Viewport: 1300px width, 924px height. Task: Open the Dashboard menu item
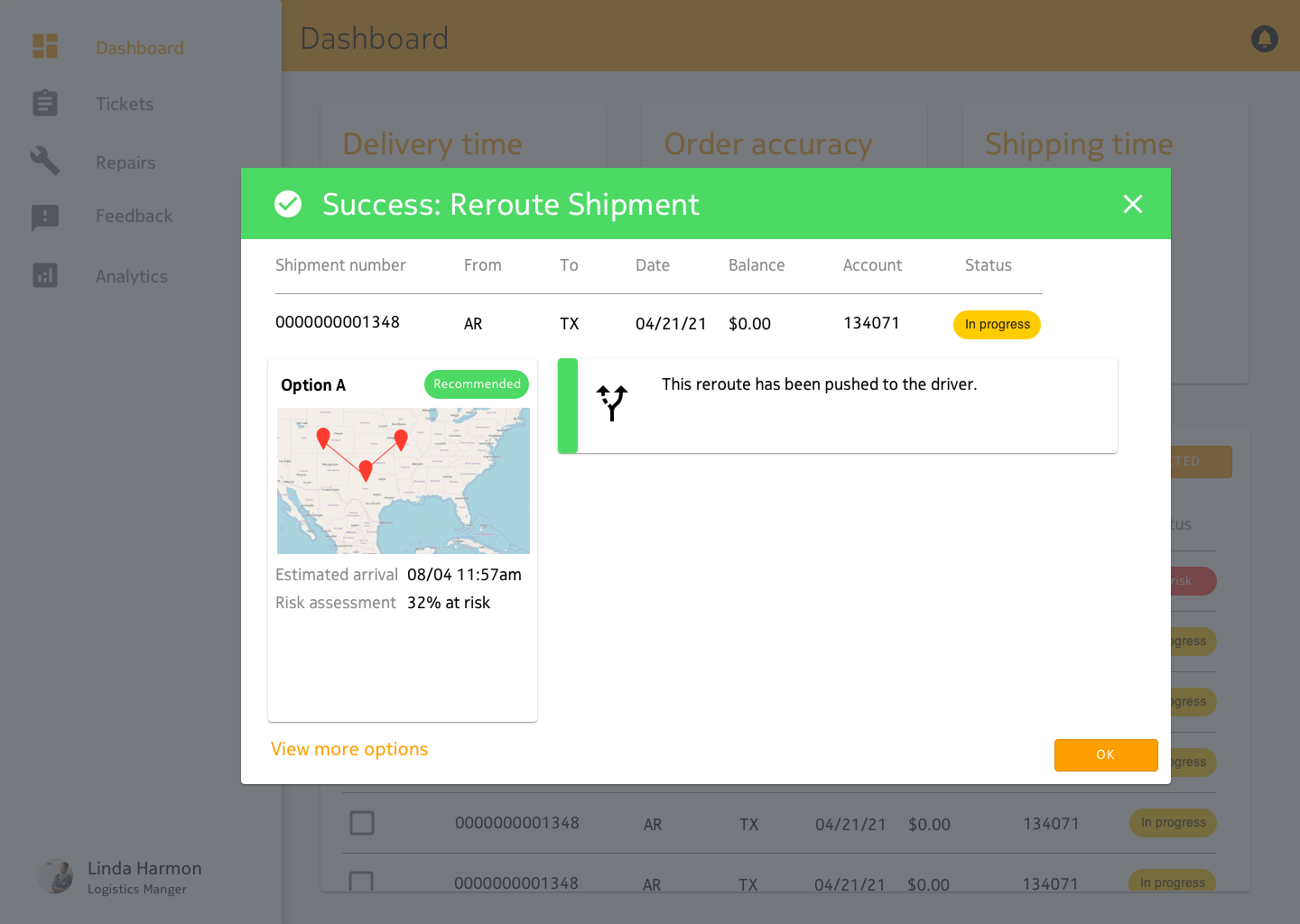[140, 48]
